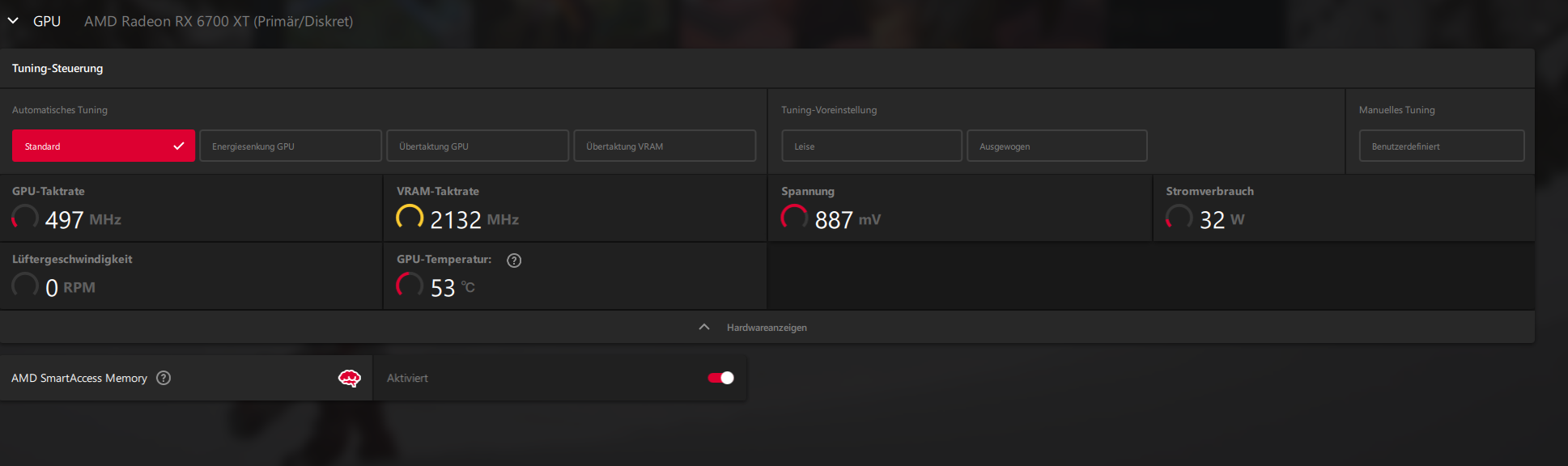Click the AMD Radeon RX 6700 XT label
1568x466 pixels.
click(x=219, y=22)
